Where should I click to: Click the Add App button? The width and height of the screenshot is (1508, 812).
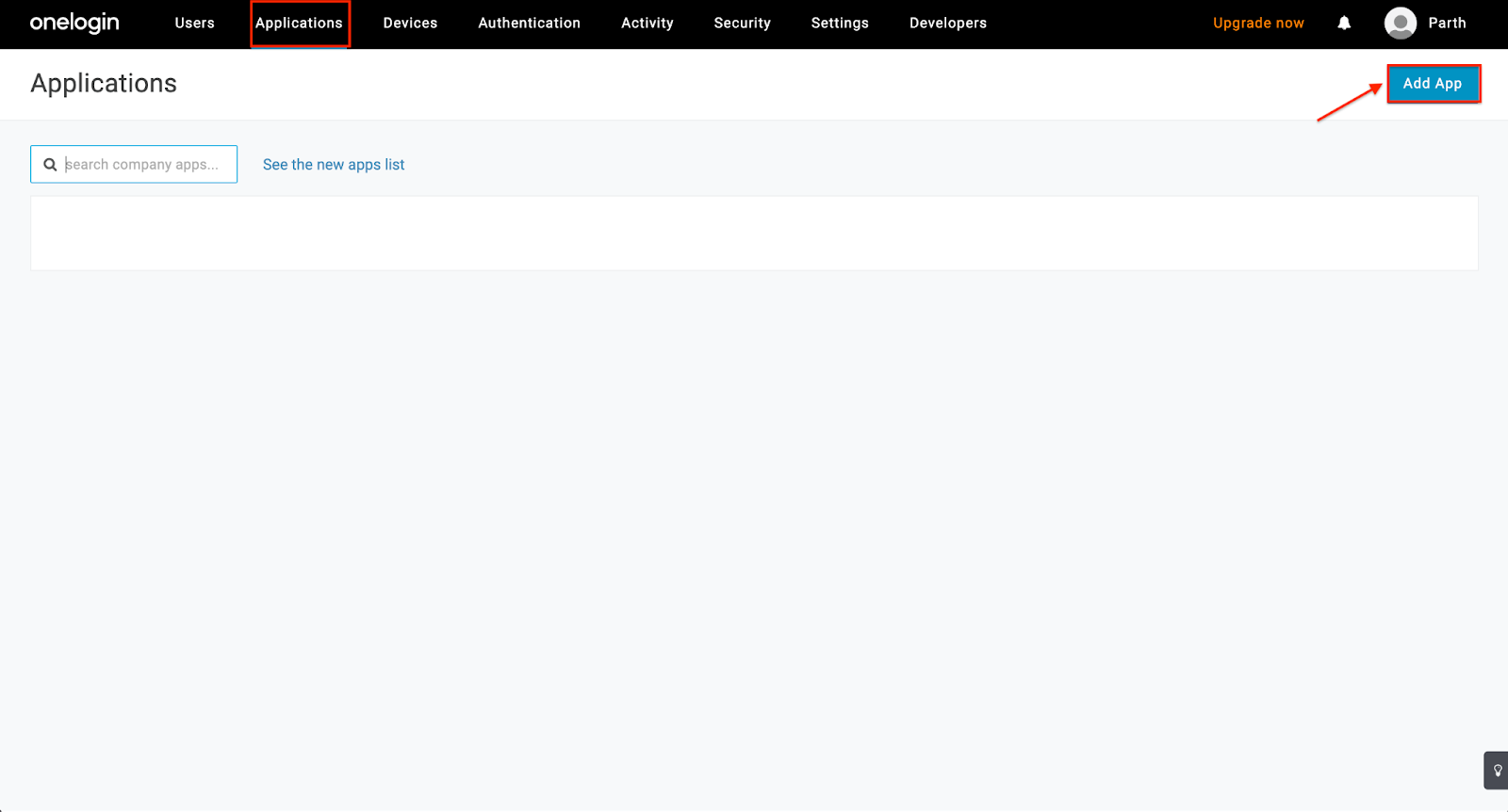(1433, 83)
